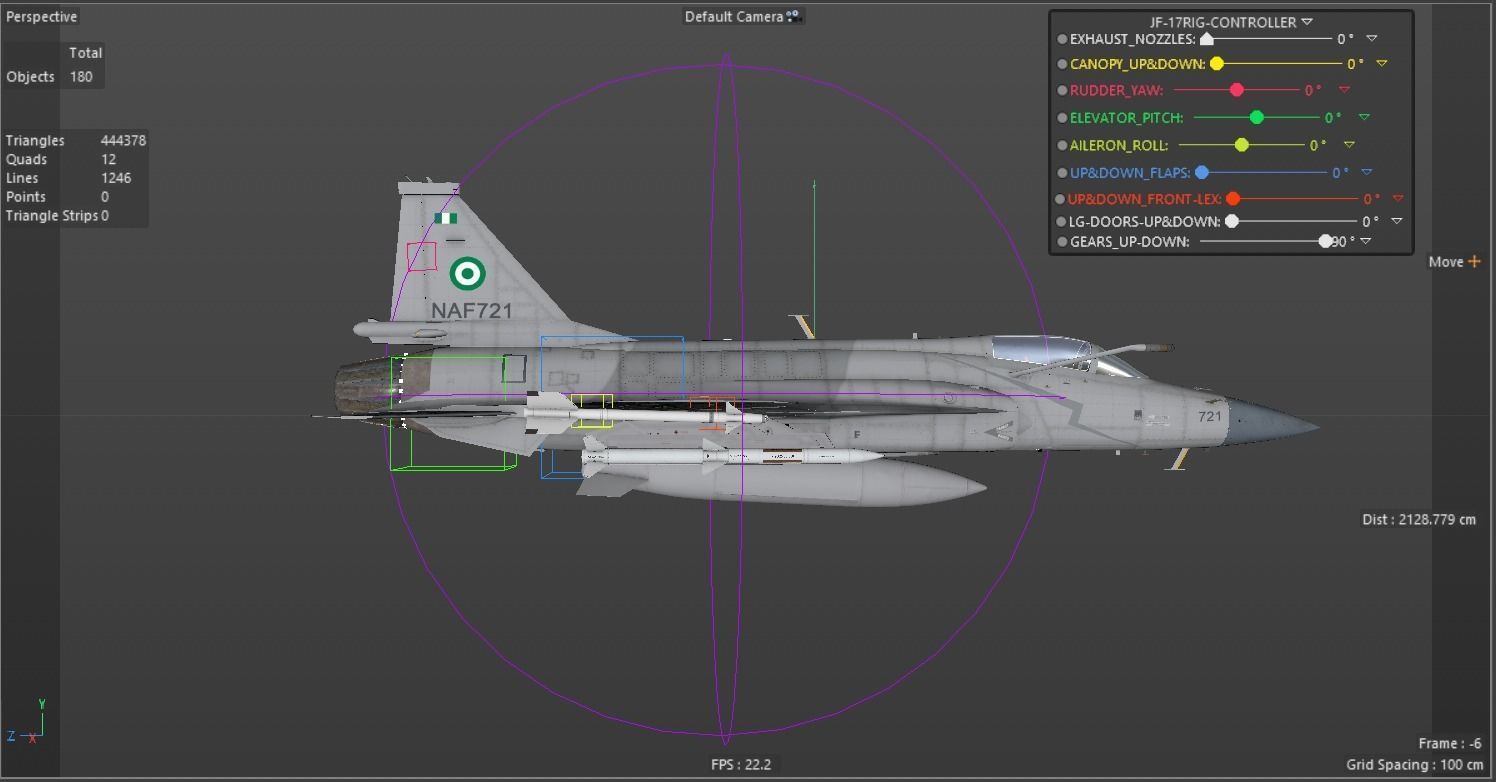
Task: Open the ELEVATOR_PITCH green triangle dropdown
Action: [1364, 118]
